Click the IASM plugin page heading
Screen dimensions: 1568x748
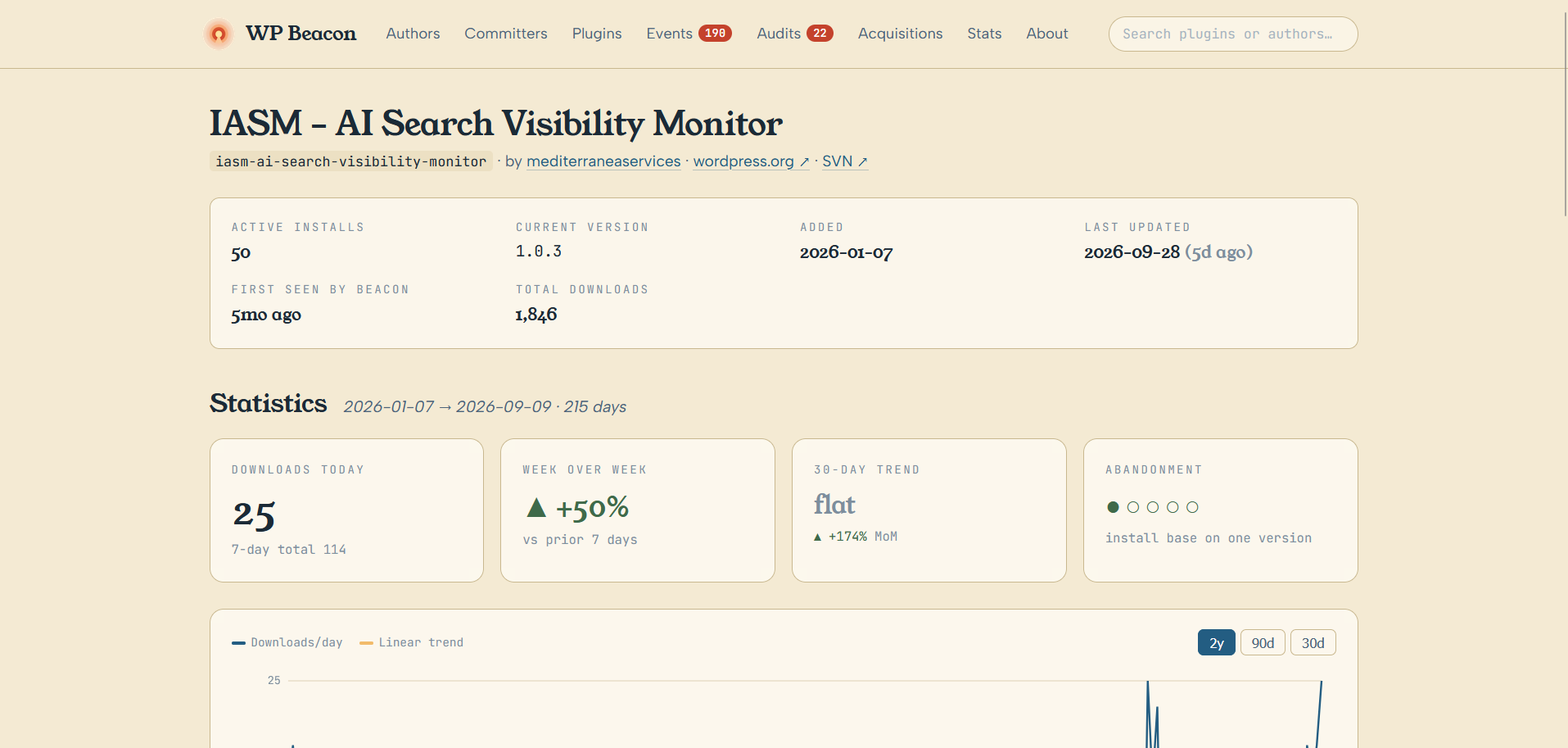click(496, 123)
